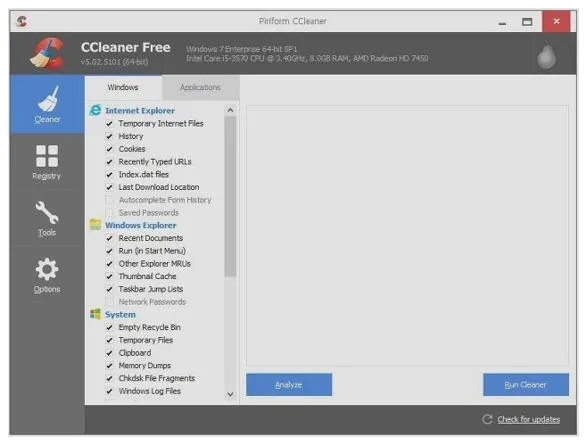Screen dimensions: 587x445
Task: Toggle the Cookies checkbox
Action: (x=109, y=149)
